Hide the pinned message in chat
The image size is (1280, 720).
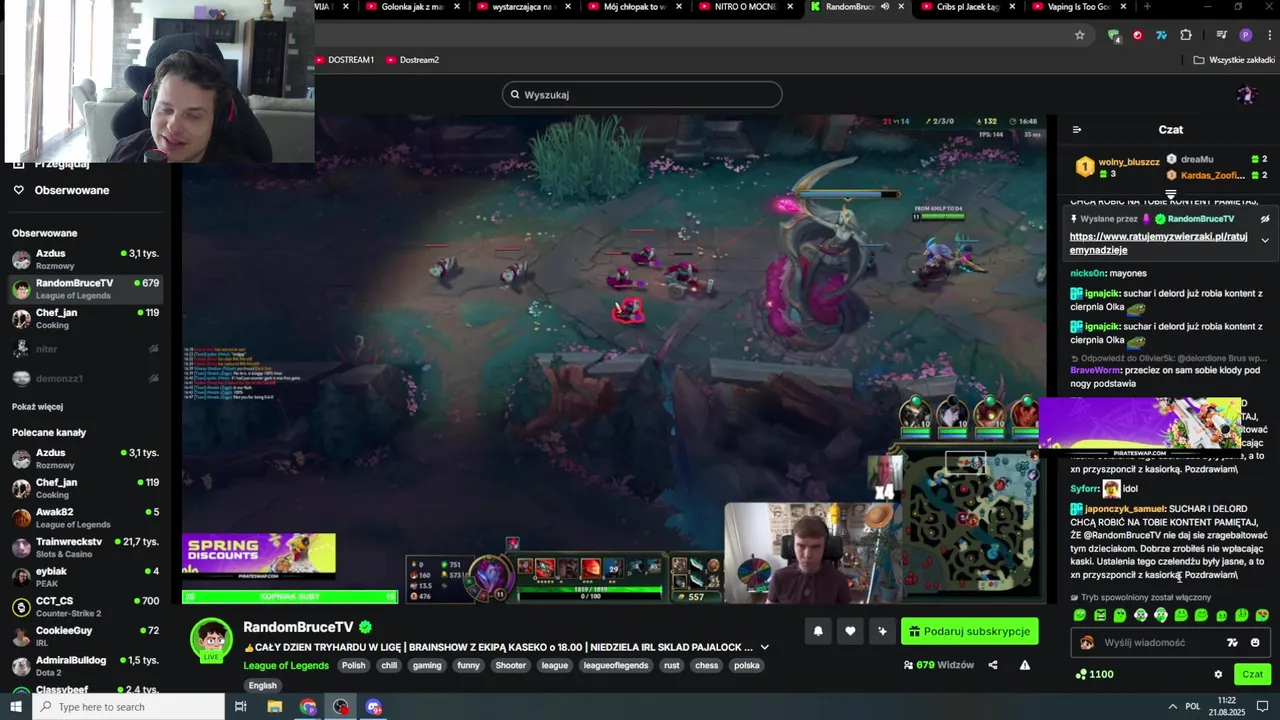click(x=1264, y=219)
